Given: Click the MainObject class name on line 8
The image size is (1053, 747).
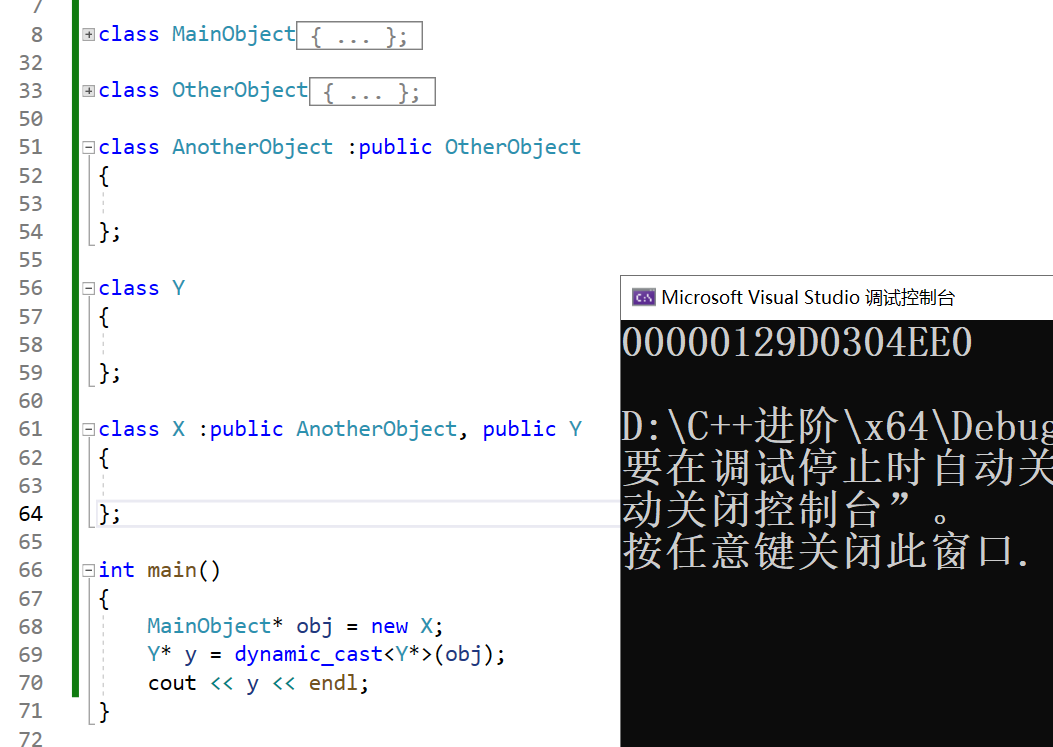Looking at the screenshot, I should click(234, 34).
